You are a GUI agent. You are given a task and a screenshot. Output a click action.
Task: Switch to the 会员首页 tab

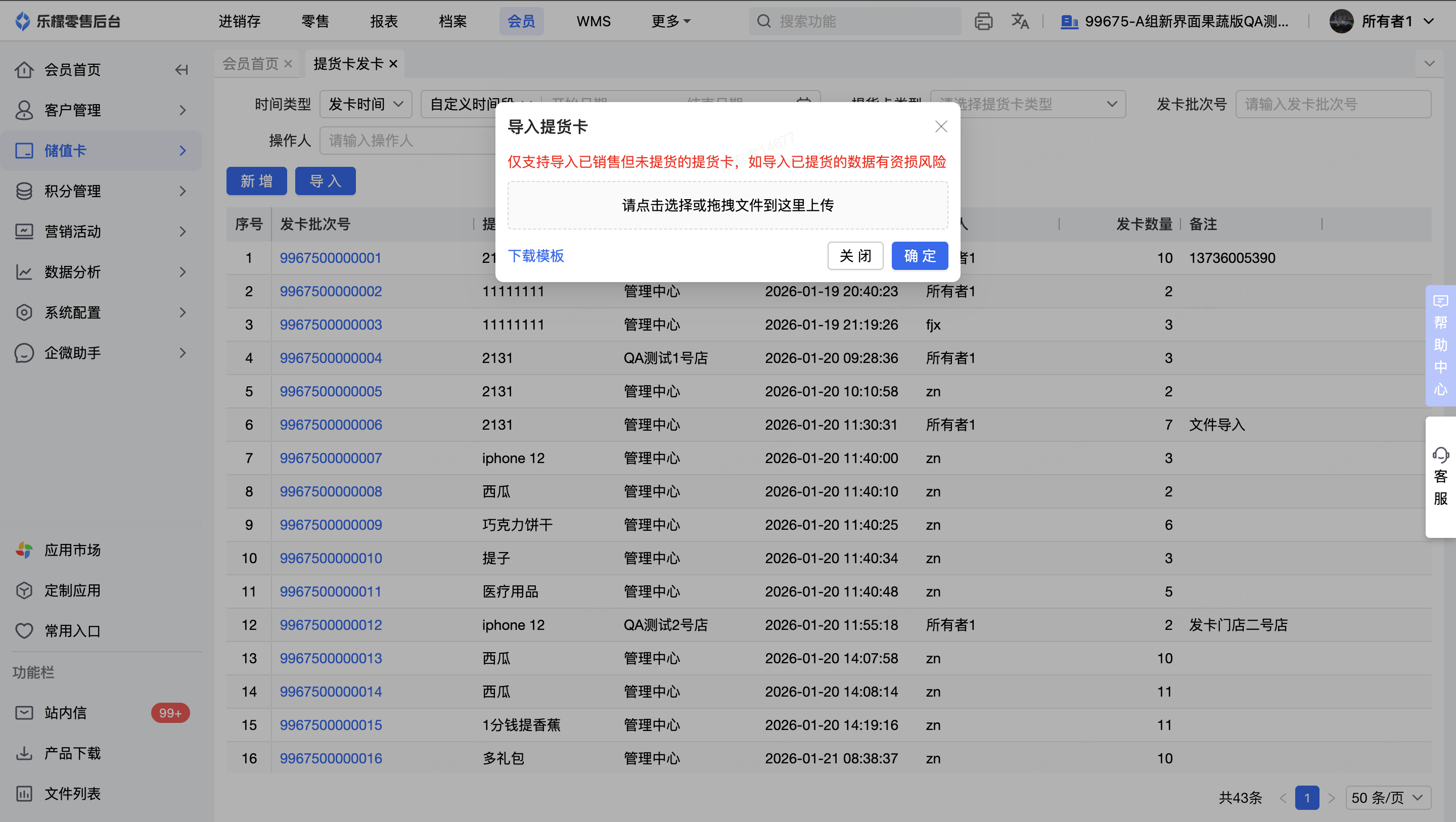tap(250, 63)
